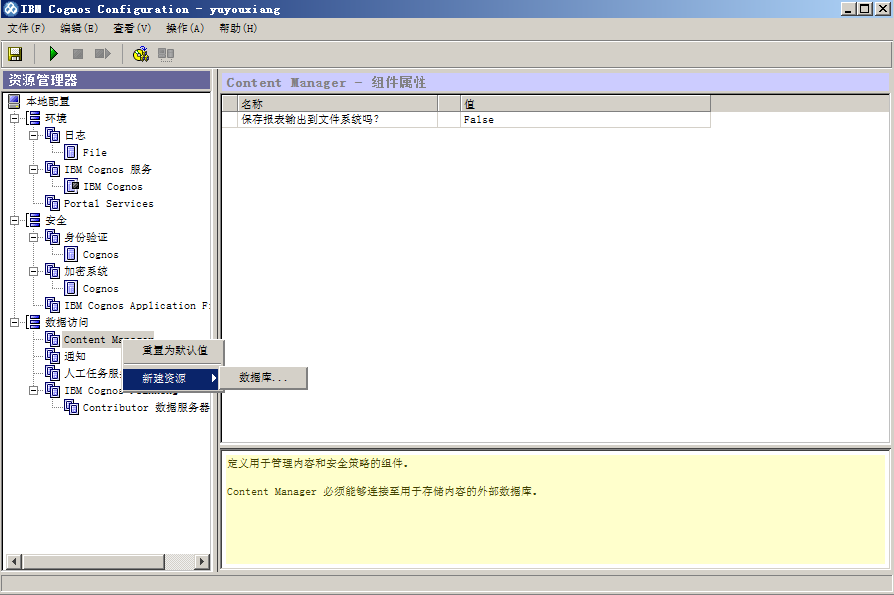Click the Test configuration toolbar icon
This screenshot has width=894, height=595.
(141, 54)
